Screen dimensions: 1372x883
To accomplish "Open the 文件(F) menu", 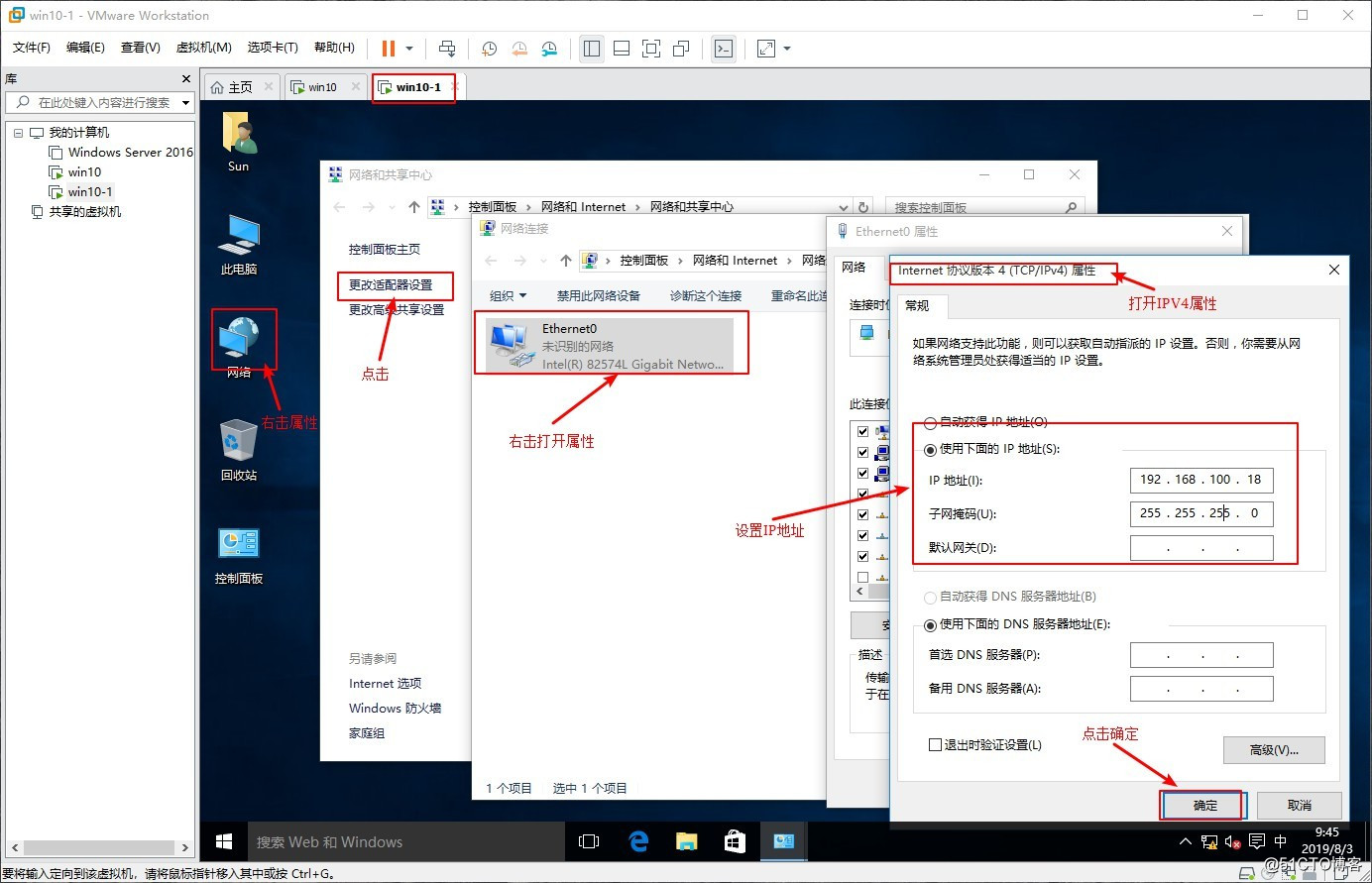I will [x=32, y=48].
